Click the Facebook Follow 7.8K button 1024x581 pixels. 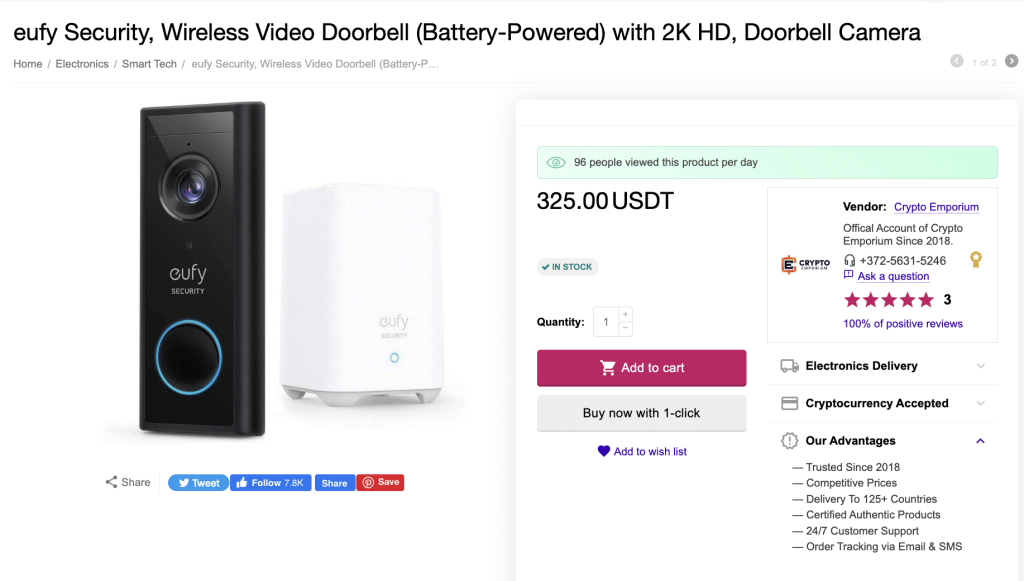(x=270, y=482)
